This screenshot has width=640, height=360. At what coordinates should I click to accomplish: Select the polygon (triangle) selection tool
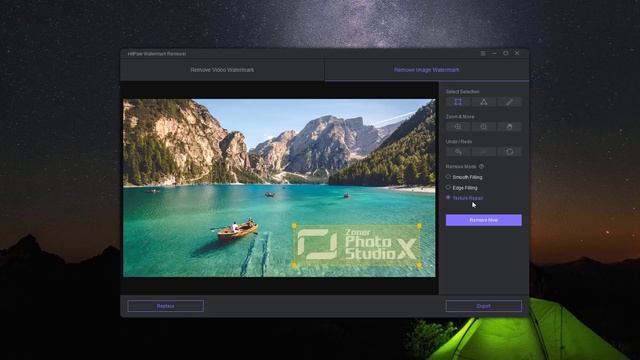click(484, 102)
